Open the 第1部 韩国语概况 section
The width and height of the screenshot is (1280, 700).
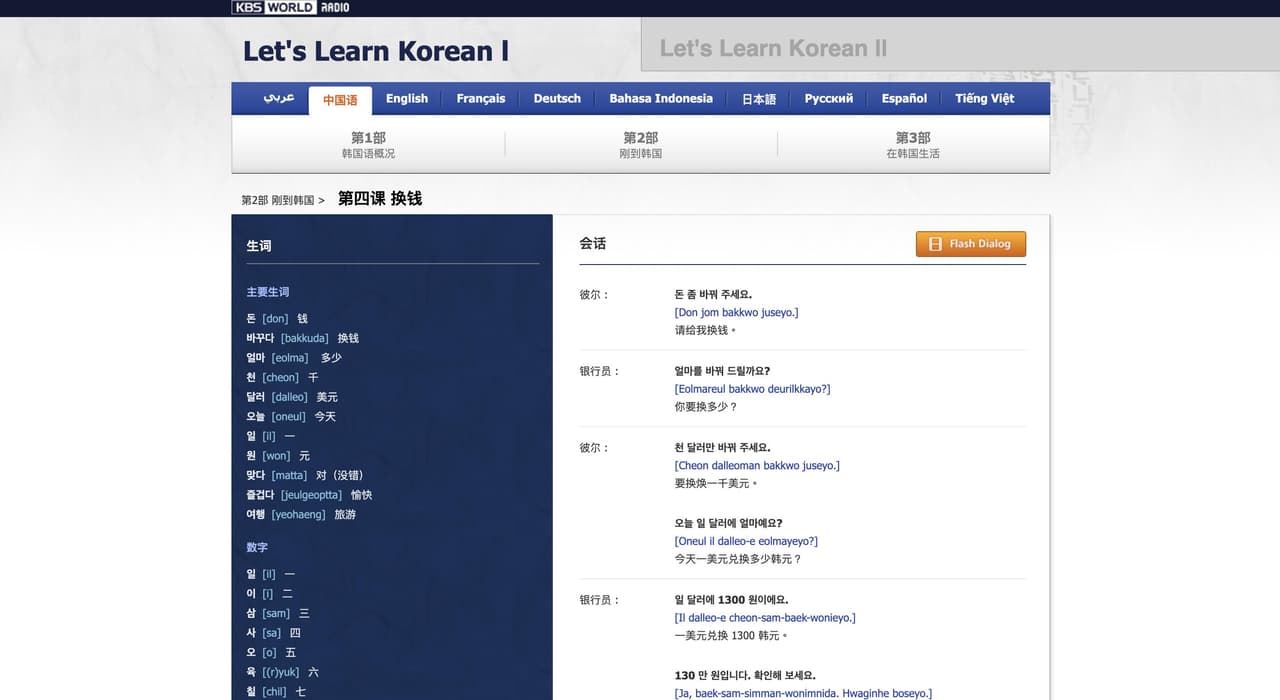click(368, 145)
